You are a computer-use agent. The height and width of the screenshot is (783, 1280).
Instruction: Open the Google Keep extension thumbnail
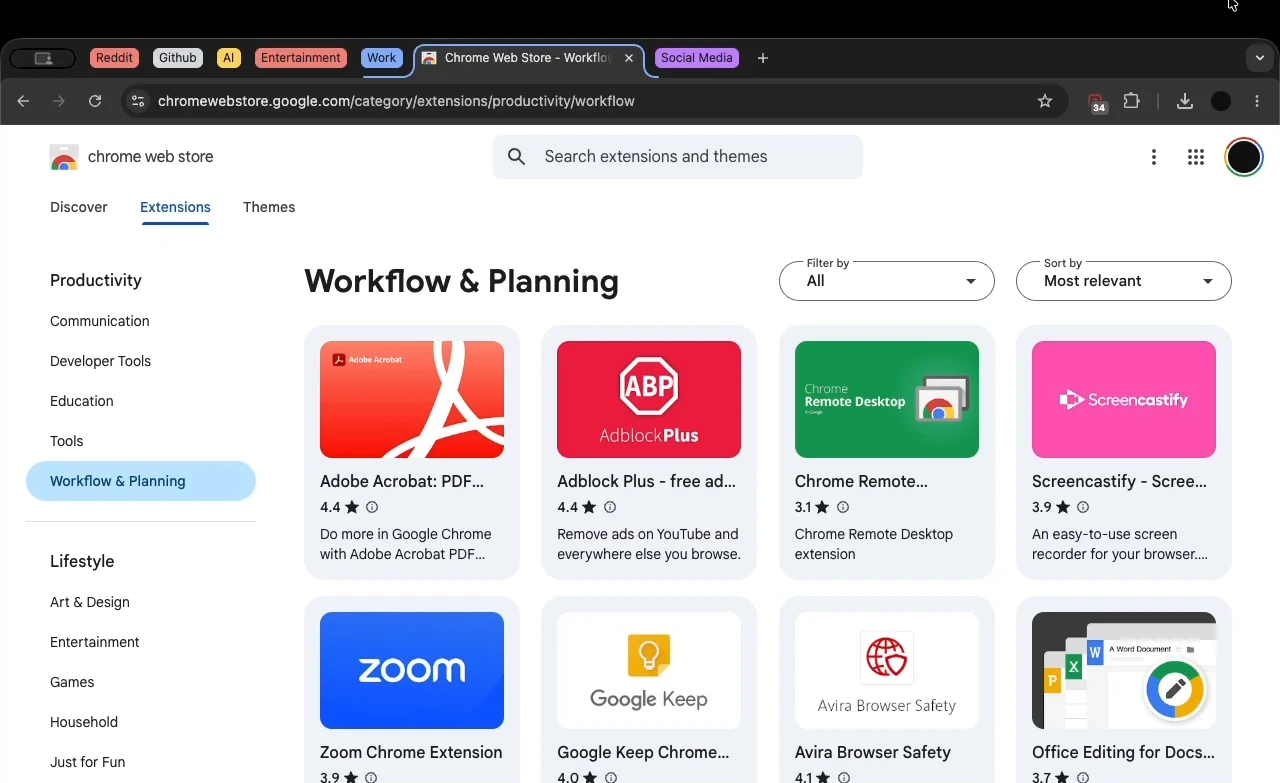tap(649, 670)
